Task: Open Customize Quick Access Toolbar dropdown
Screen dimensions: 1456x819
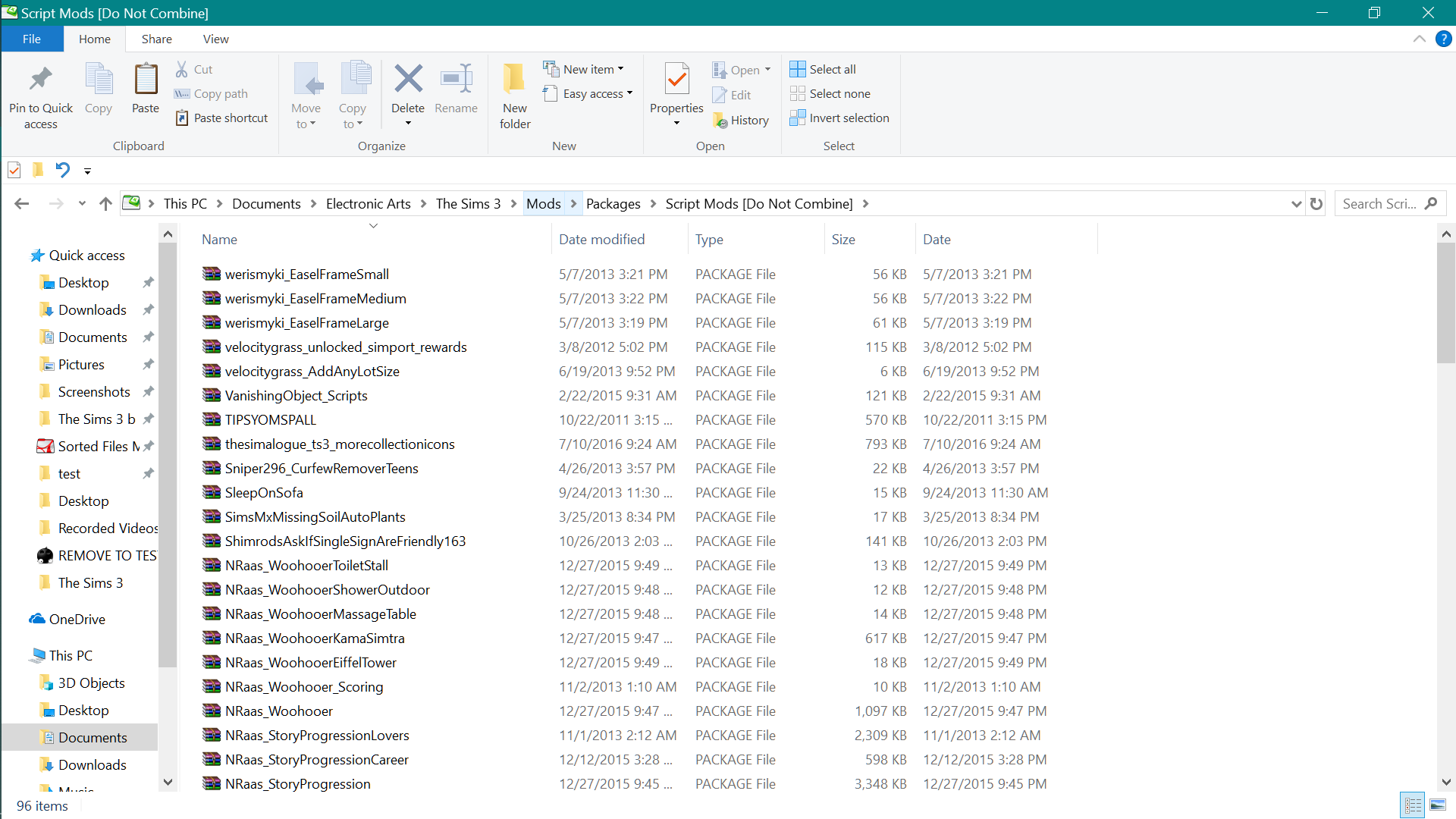Action: click(88, 171)
